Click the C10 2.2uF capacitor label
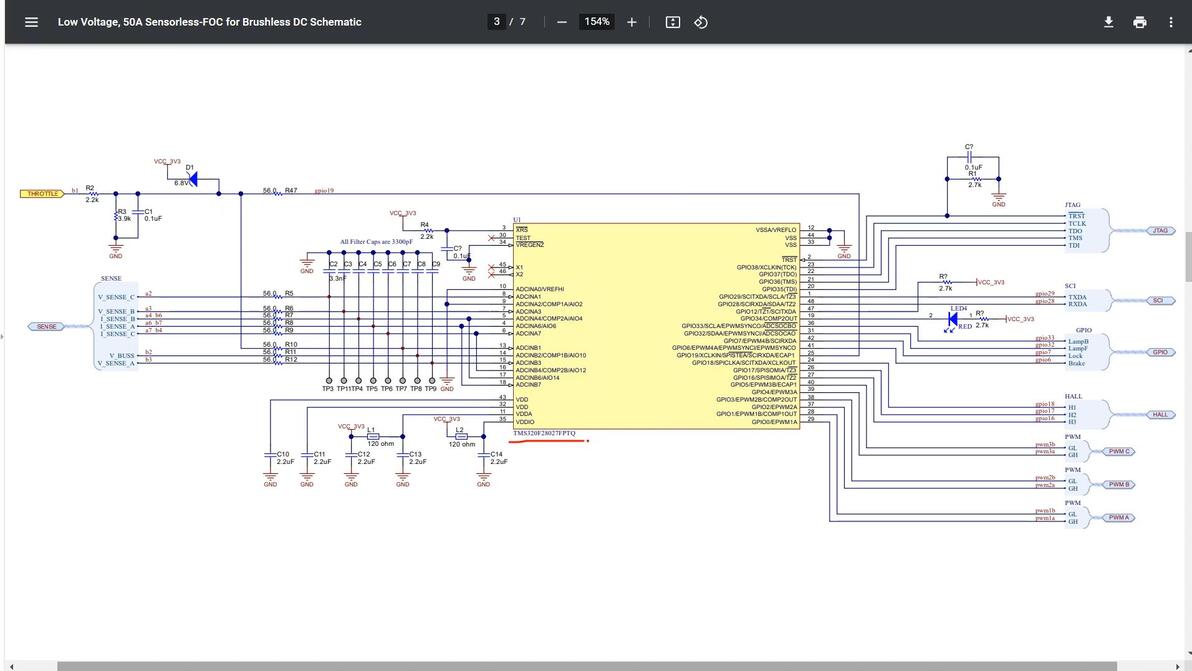Viewport: 1192px width, 671px height. pos(285,457)
